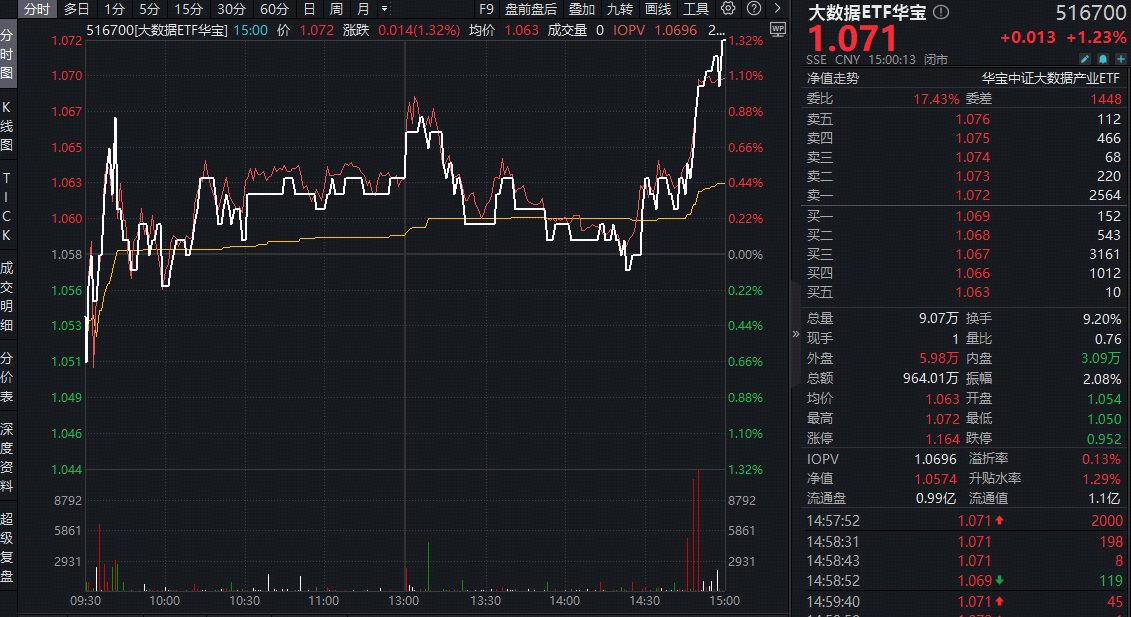
Task: Open the settings gear in chart toolbar
Action: click(728, 9)
